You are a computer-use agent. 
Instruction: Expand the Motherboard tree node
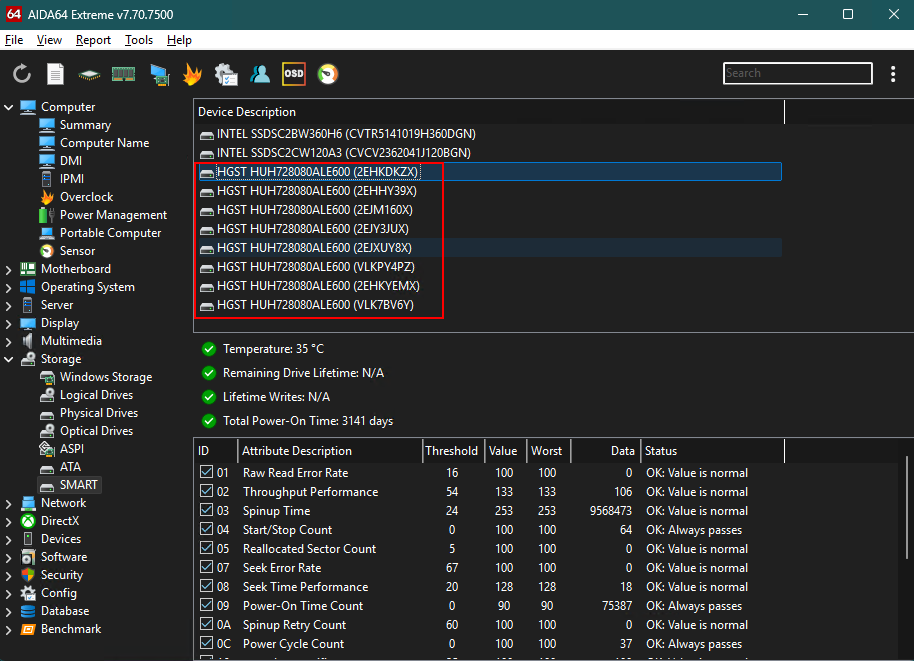[x=9, y=269]
